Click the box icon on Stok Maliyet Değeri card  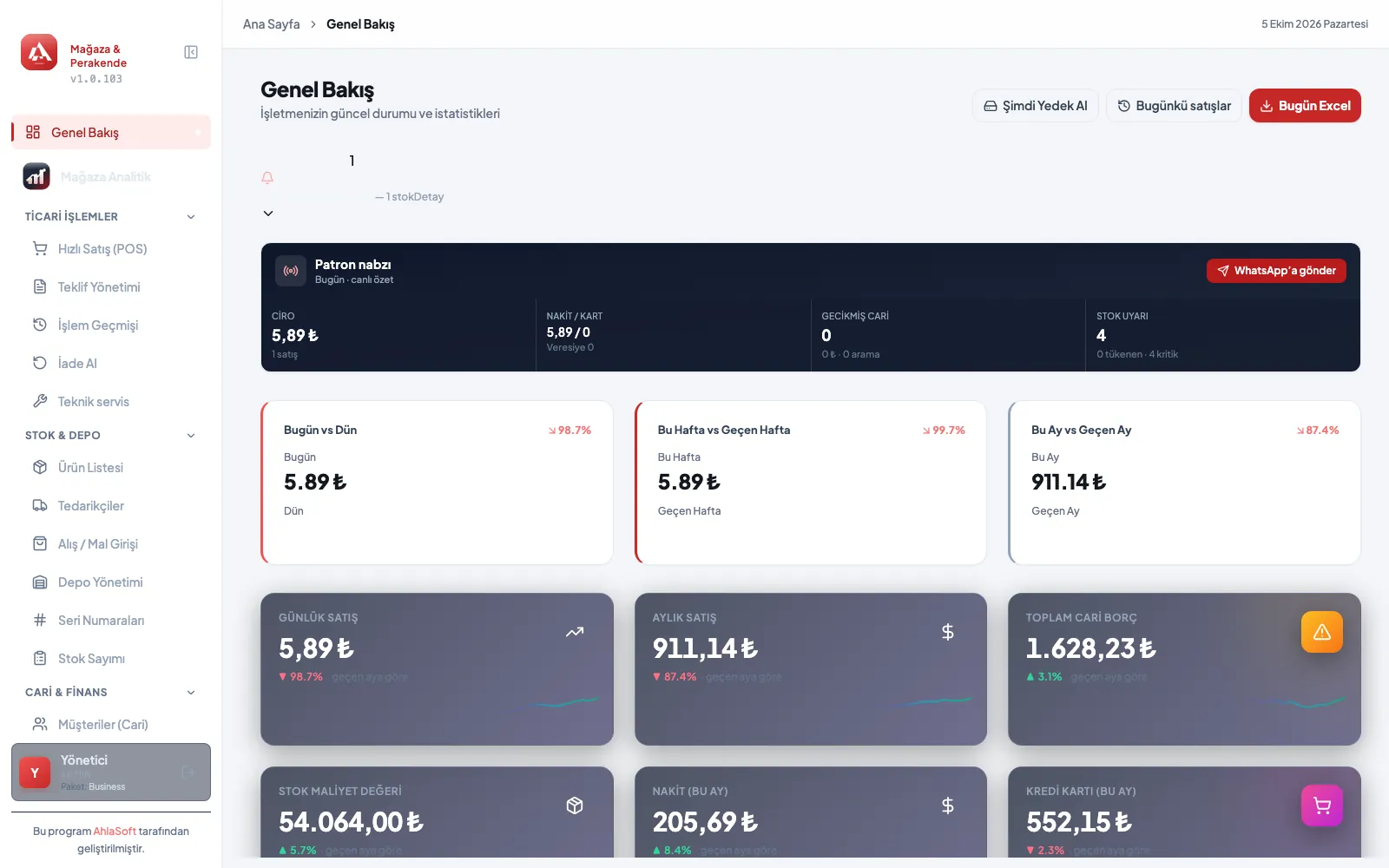pos(575,806)
